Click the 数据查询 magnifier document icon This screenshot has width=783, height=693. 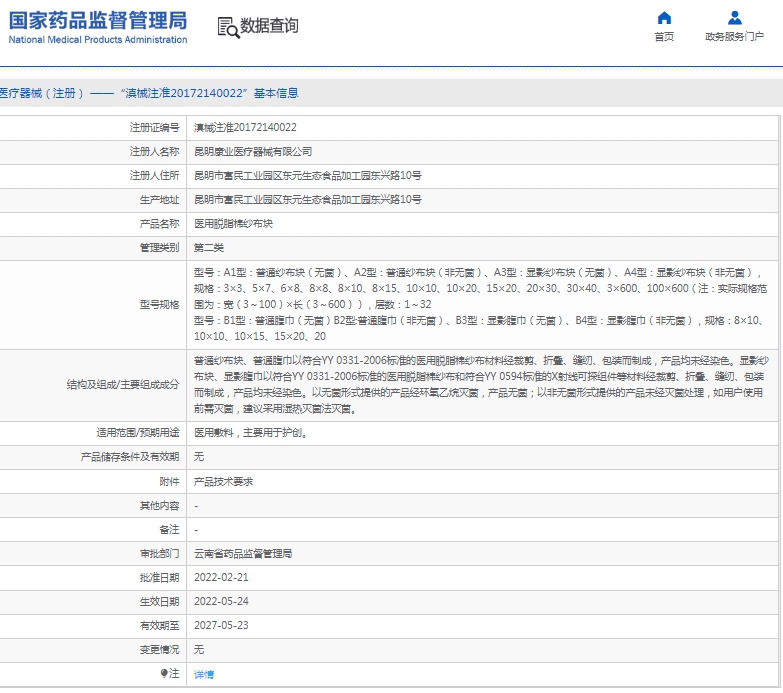pyautogui.click(x=228, y=27)
